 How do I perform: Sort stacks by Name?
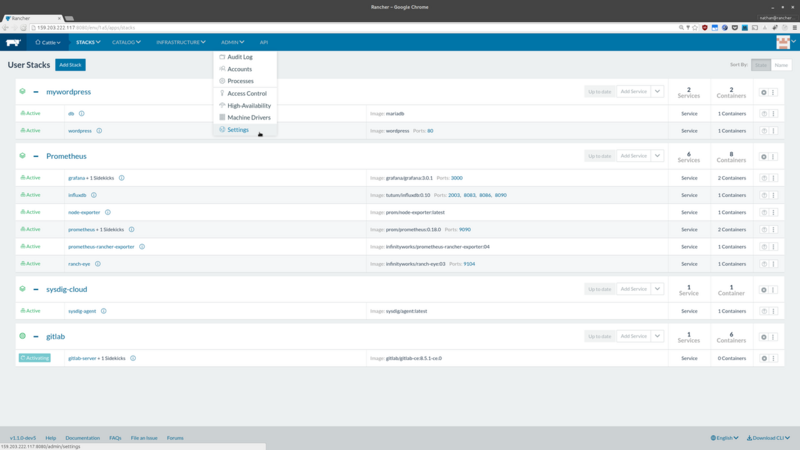pyautogui.click(x=781, y=65)
